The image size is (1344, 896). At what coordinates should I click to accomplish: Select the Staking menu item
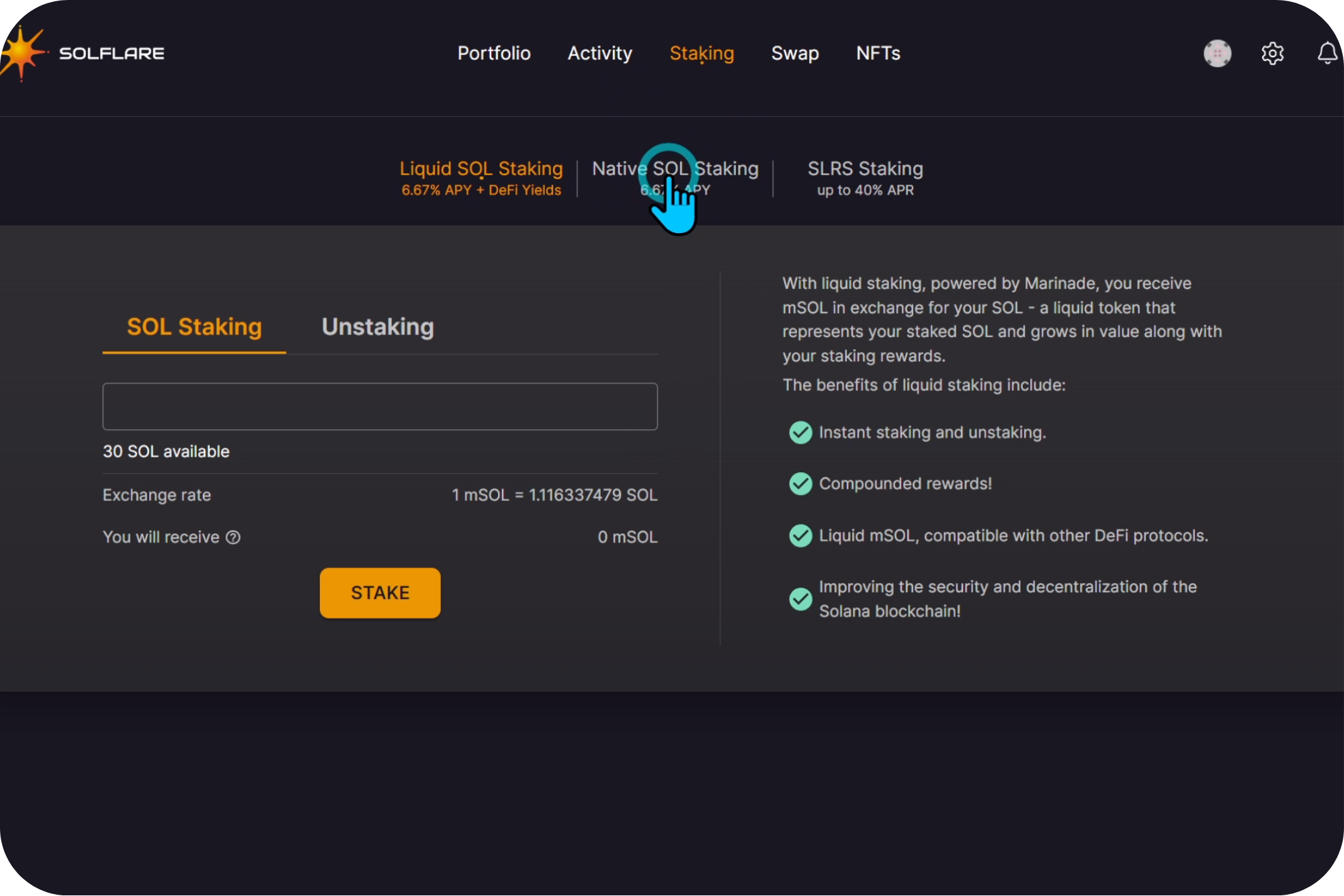point(702,53)
